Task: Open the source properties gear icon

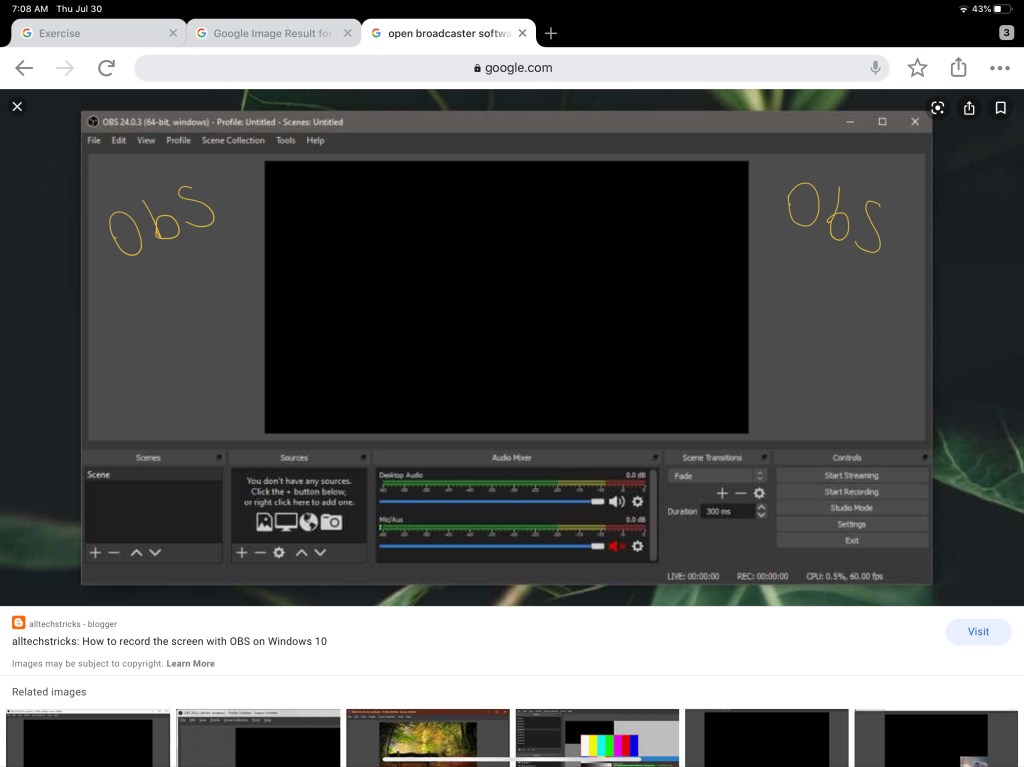Action: (x=277, y=553)
